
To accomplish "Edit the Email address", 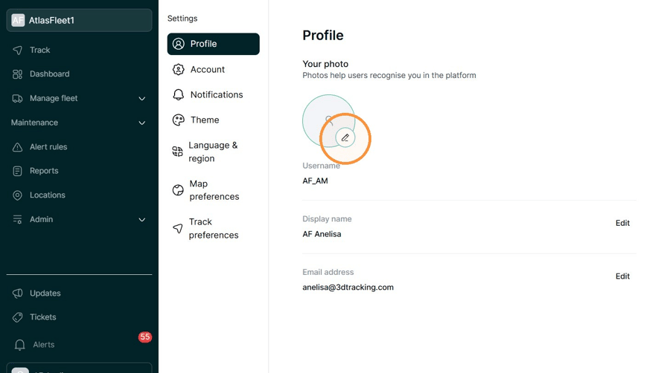I will 622,276.
